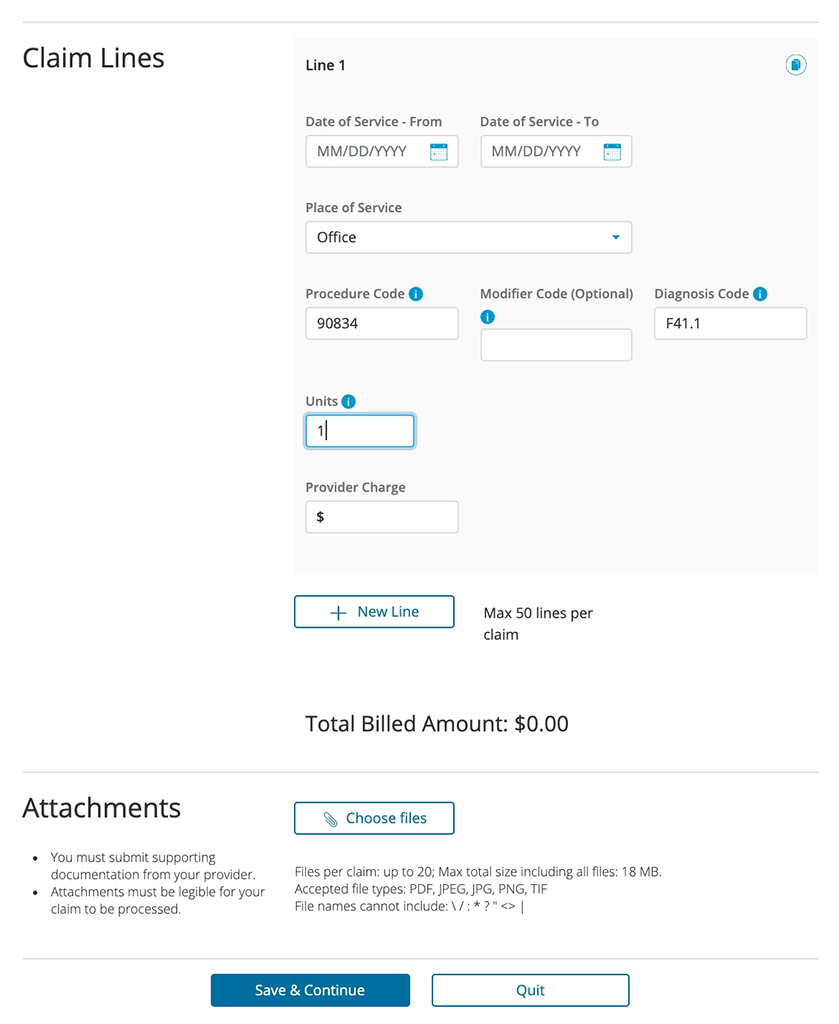Add a New Line to the claim
Viewport: 839px width, 1024px height.
(x=374, y=612)
